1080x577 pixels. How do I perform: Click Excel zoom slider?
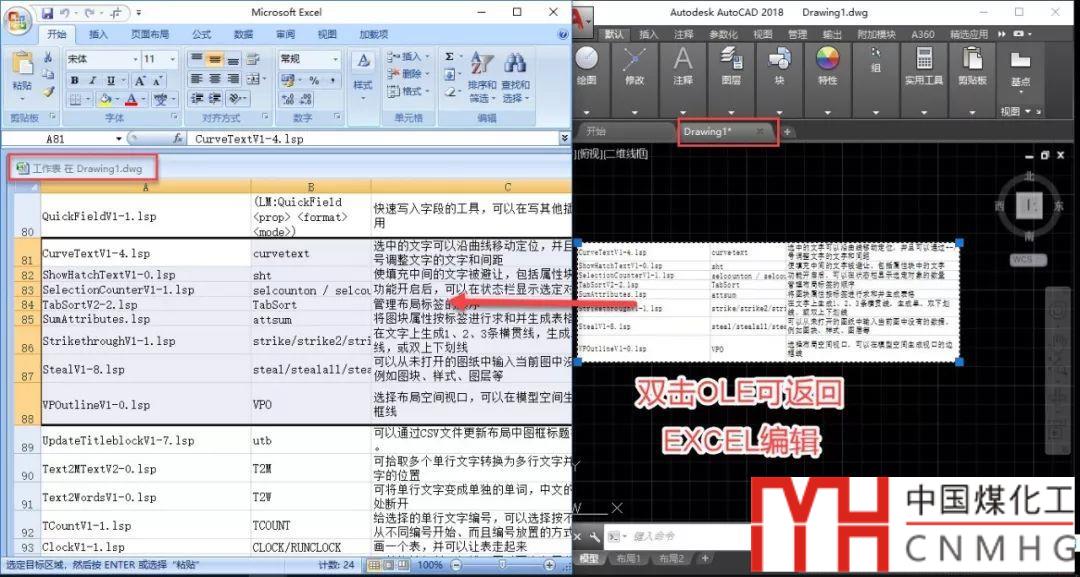pyautogui.click(x=503, y=565)
